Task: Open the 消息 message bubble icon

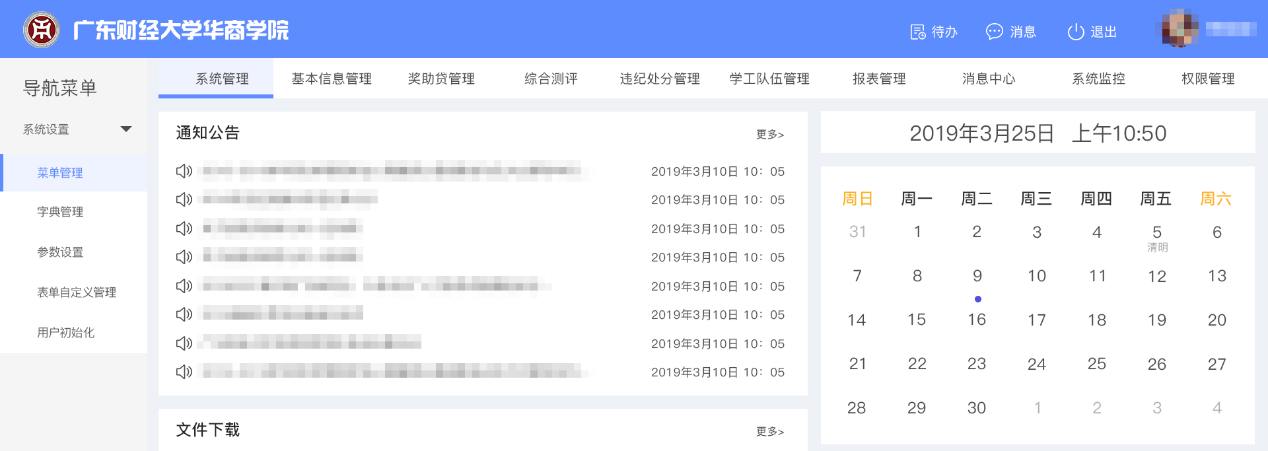Action: 994,32
